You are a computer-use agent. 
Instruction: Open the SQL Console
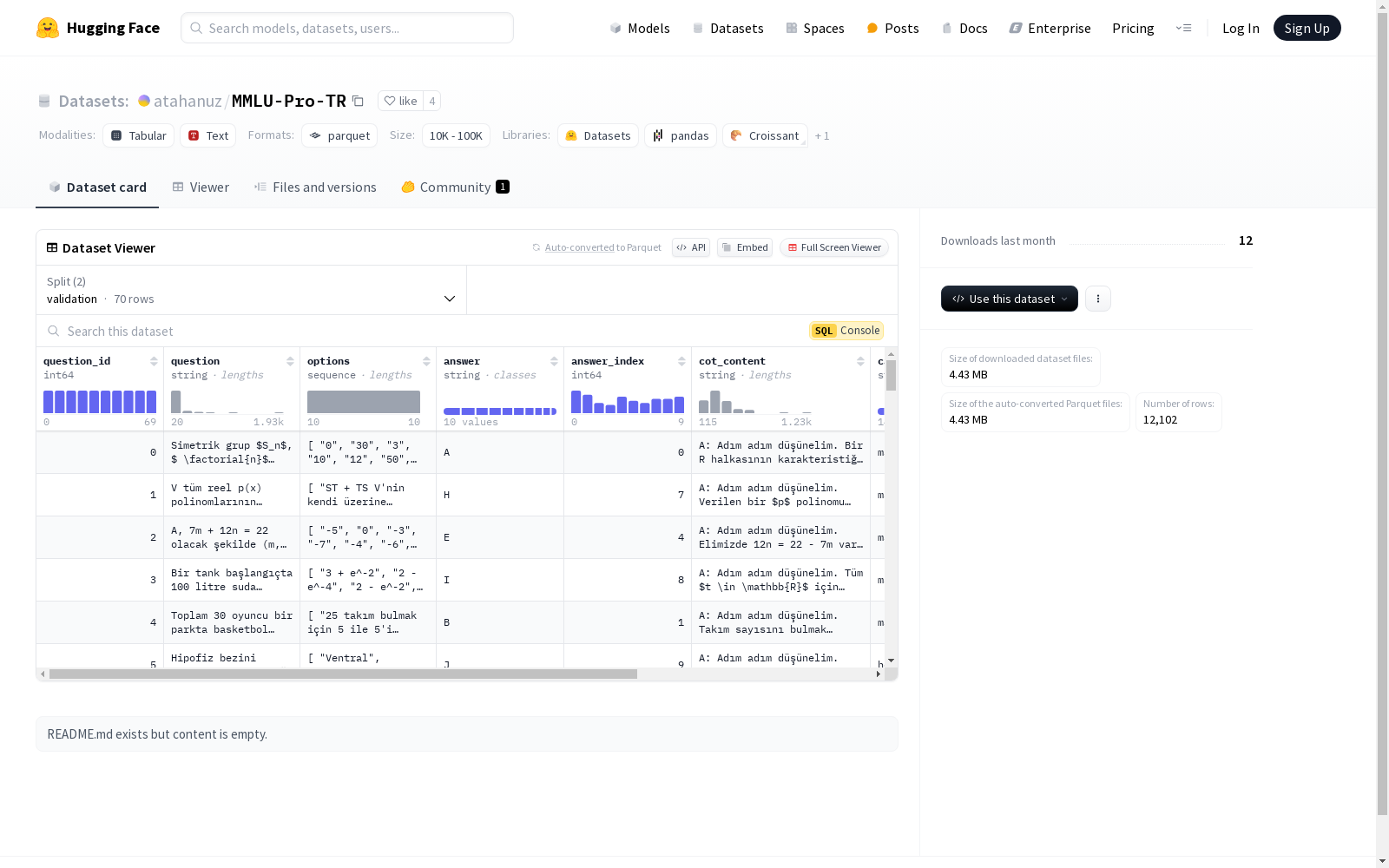[x=846, y=331]
